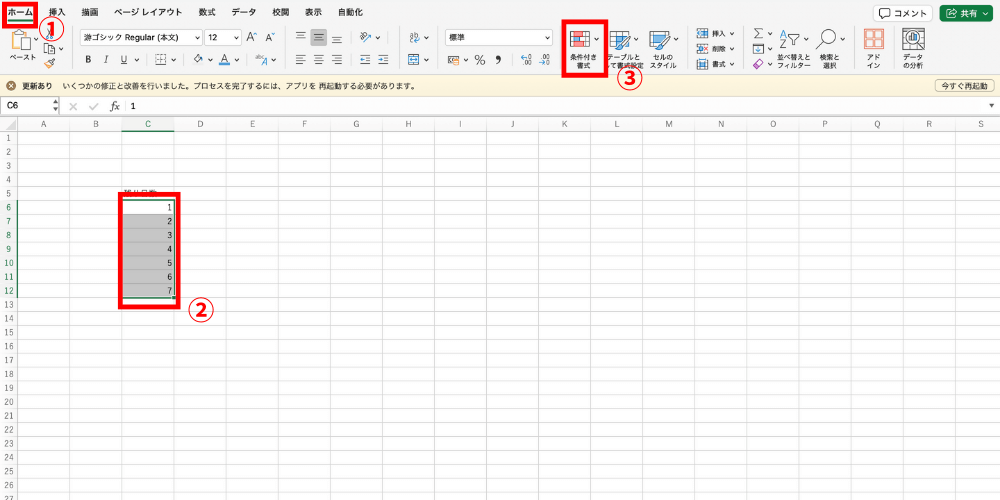The image size is (1000, 500).
Task: Expand the Paste options arrow
Action: (37, 40)
